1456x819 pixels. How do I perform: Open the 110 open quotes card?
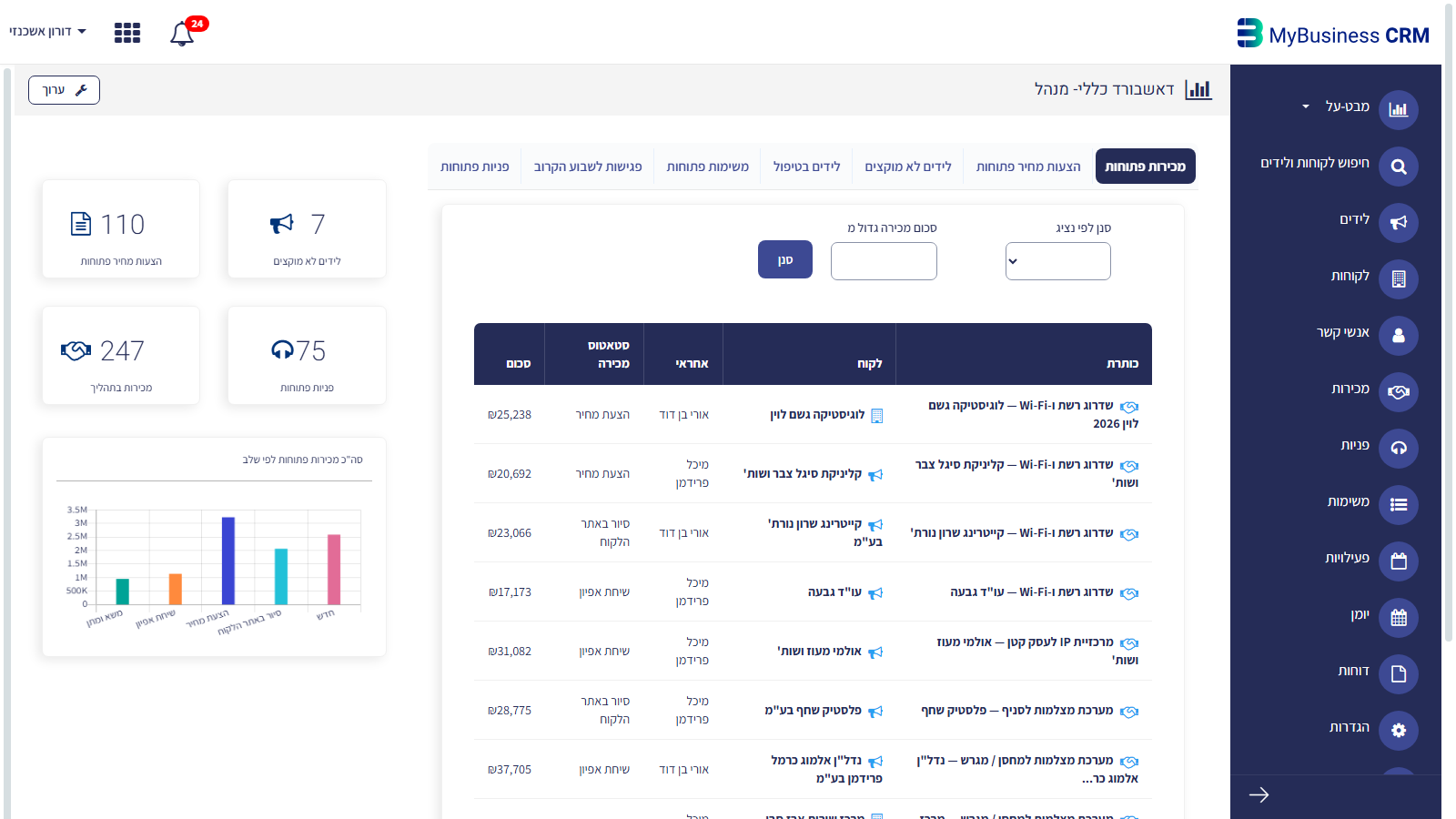[x=121, y=229]
